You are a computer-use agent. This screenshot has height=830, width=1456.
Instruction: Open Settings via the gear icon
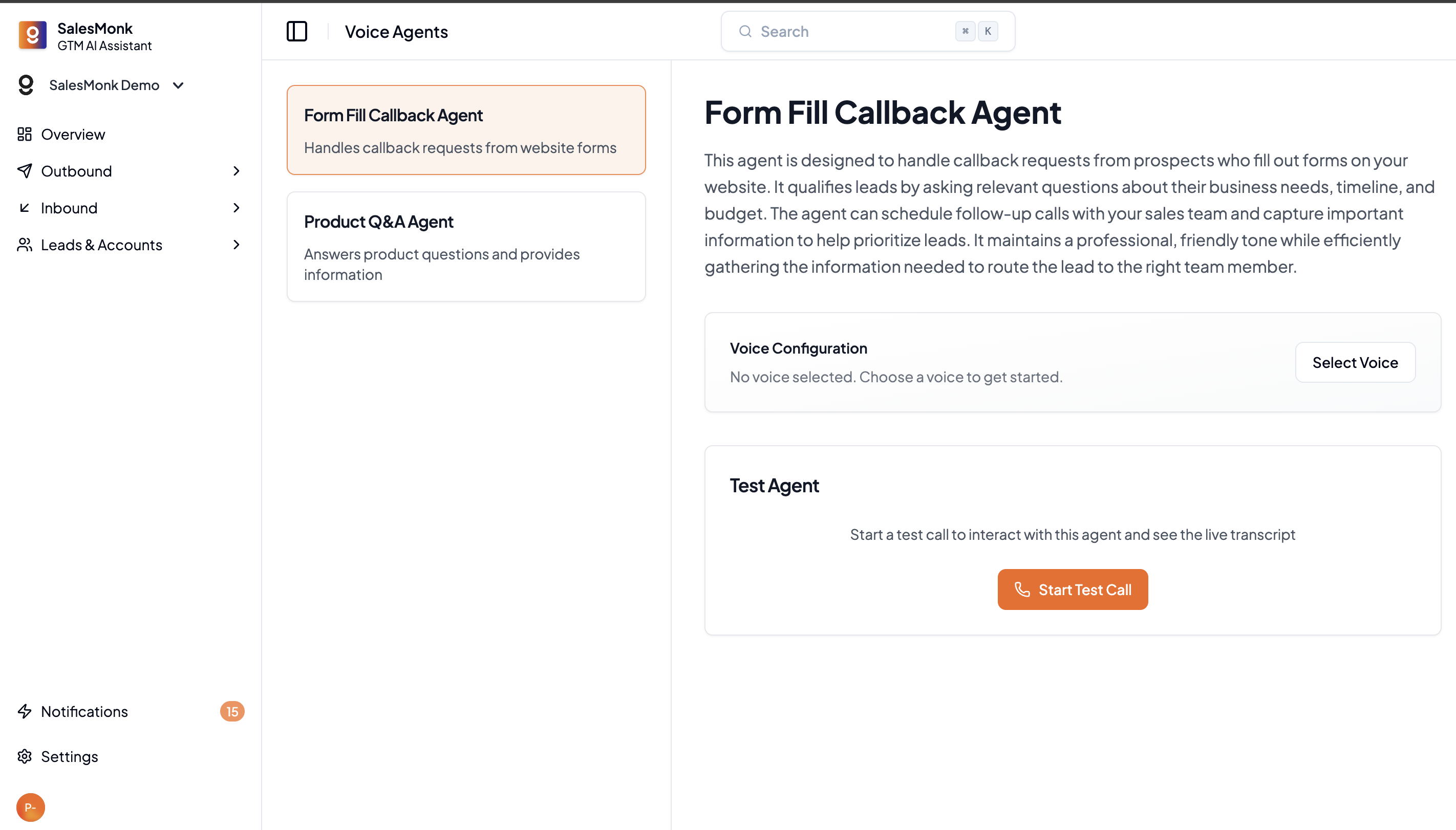25,756
